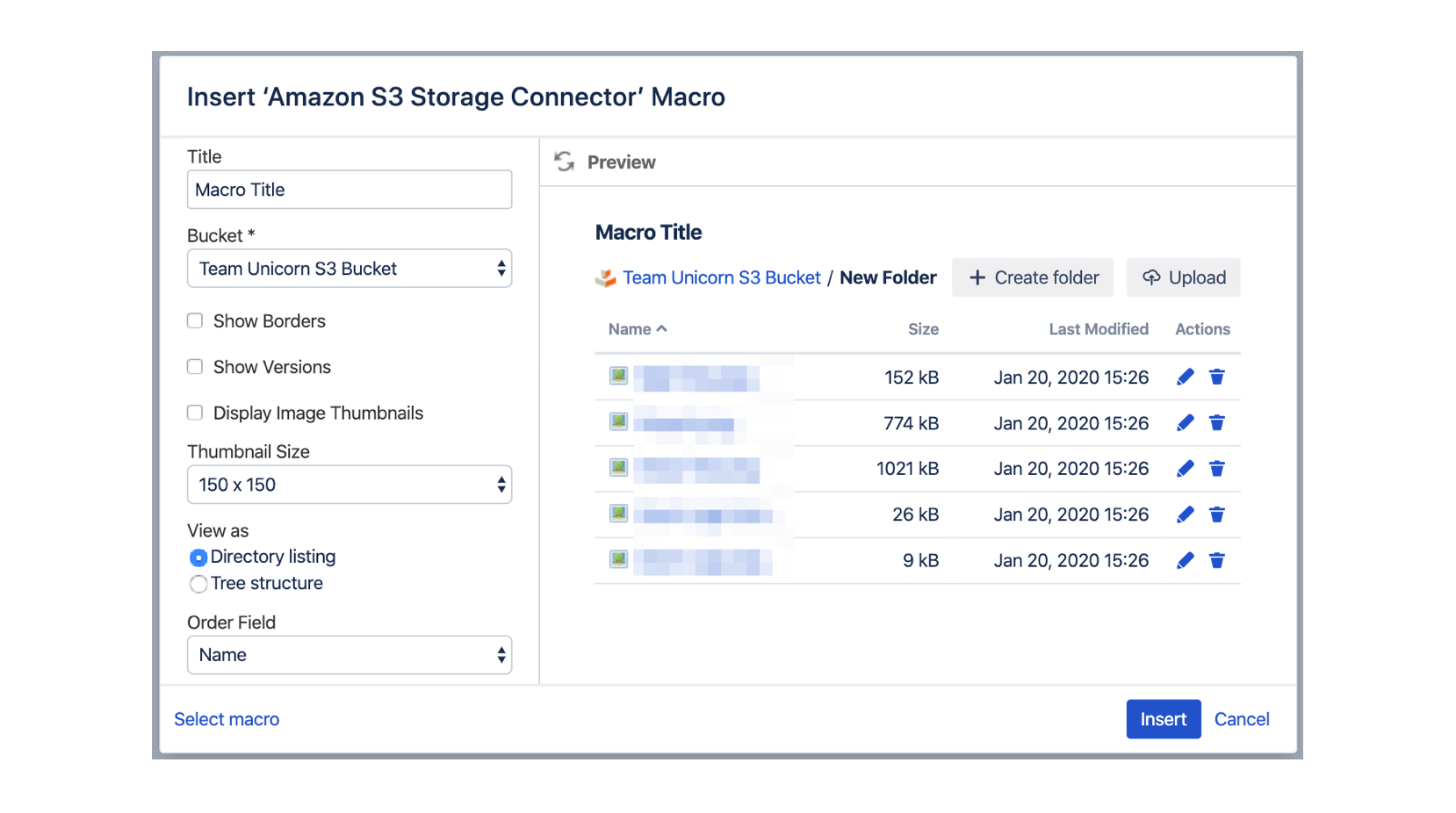Click the image file icon in 774 kB row
Viewport: 1456px width, 813px height.
618,421
